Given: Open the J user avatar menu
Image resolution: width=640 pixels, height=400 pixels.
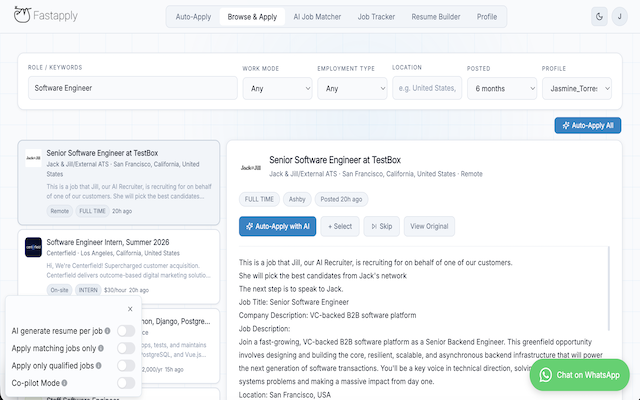Looking at the screenshot, I should pyautogui.click(x=619, y=17).
